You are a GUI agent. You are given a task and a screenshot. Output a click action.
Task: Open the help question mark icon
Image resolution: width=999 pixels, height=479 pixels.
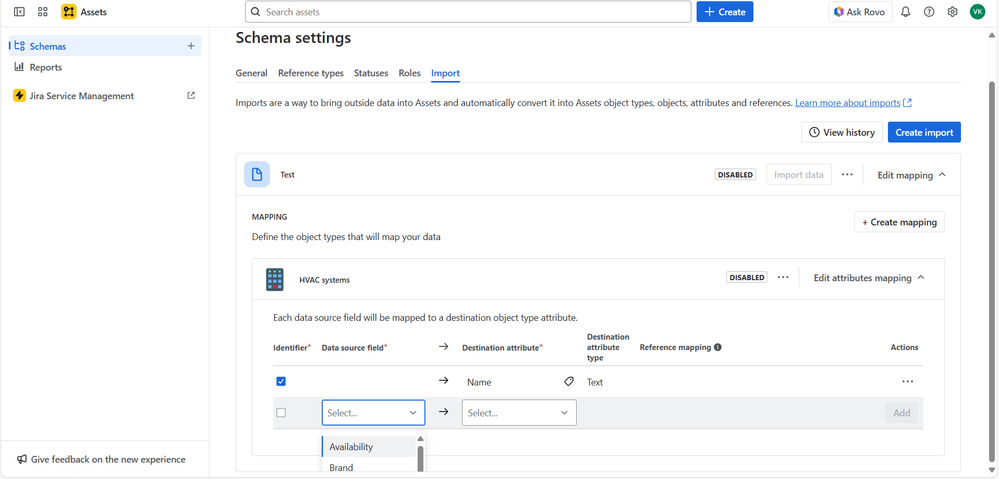(929, 12)
